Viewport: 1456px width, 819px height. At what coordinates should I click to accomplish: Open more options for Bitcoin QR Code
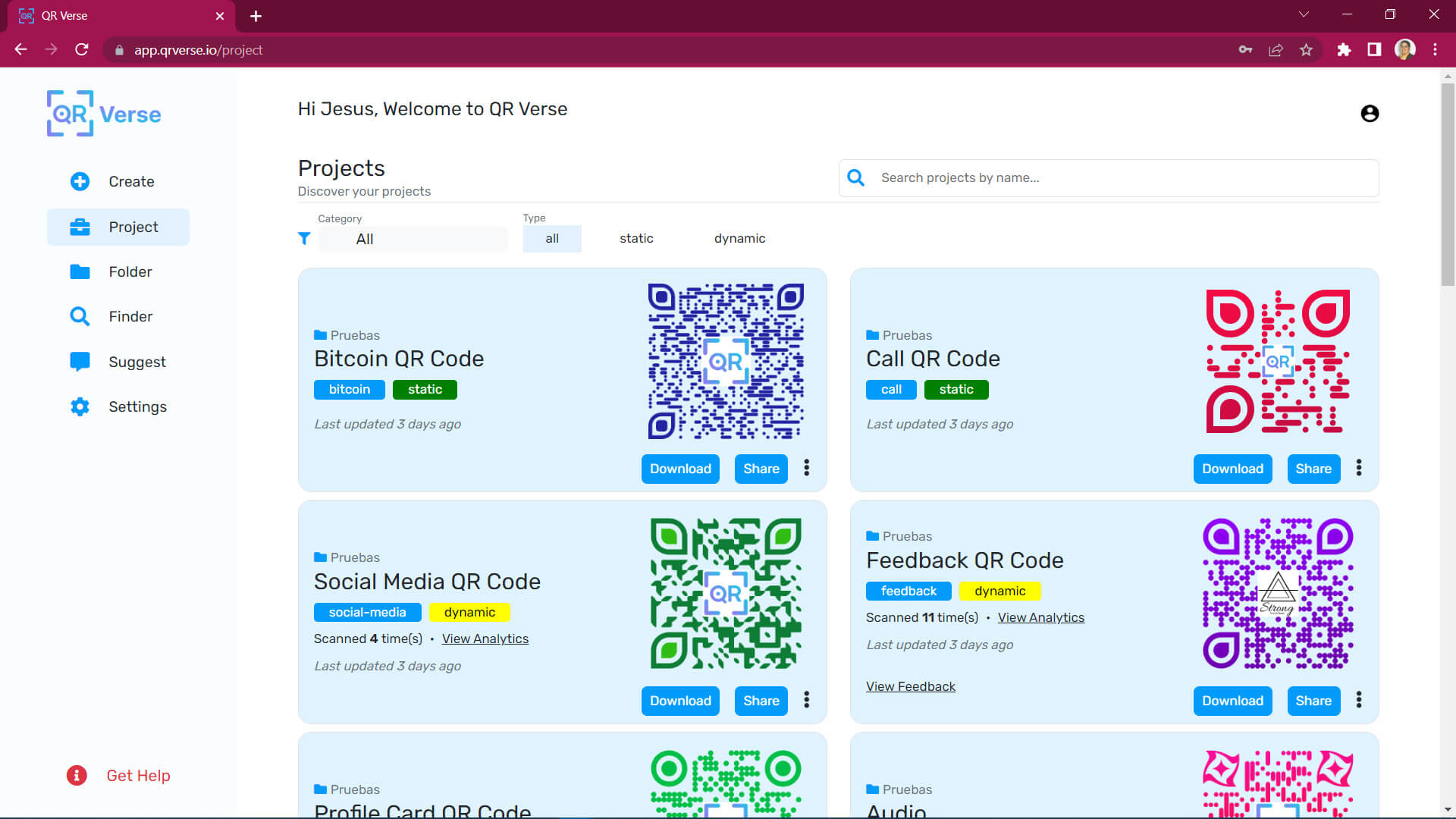807,468
